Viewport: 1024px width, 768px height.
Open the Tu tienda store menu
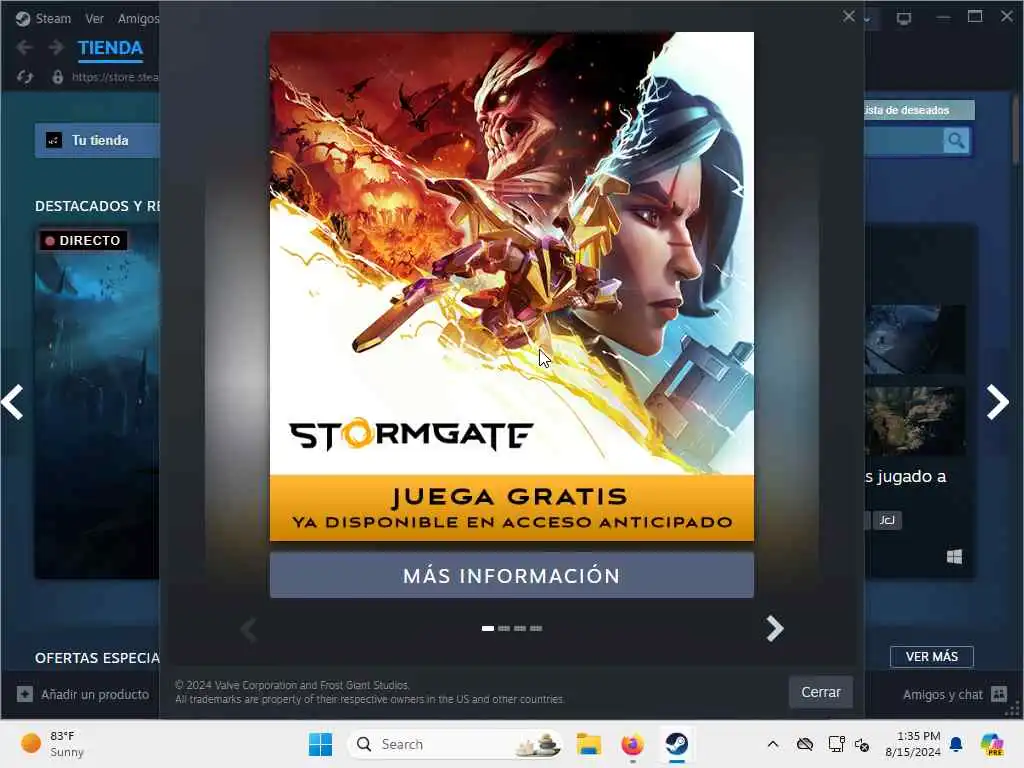click(x=97, y=140)
